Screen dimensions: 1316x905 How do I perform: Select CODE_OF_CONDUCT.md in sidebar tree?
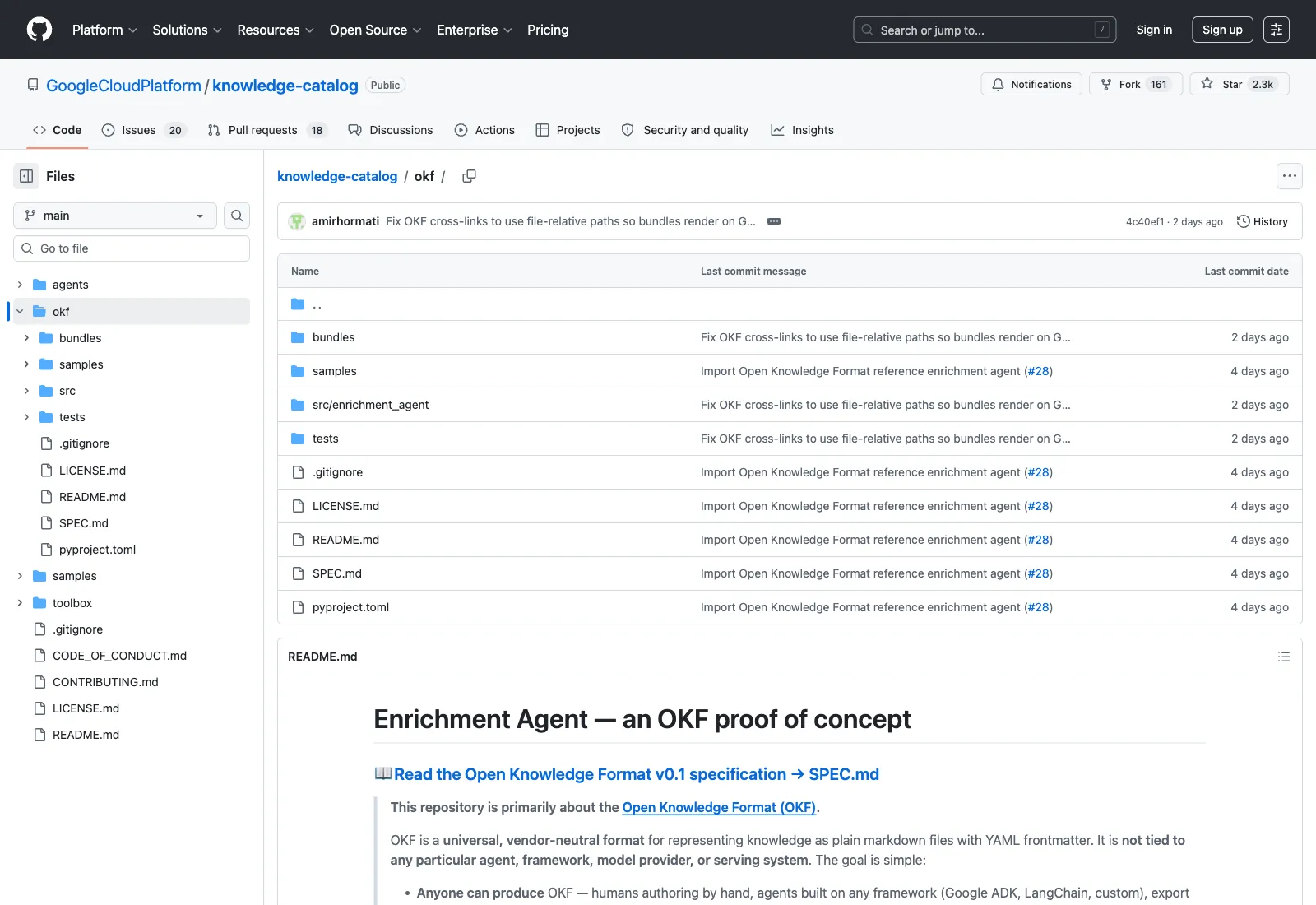[x=119, y=656]
